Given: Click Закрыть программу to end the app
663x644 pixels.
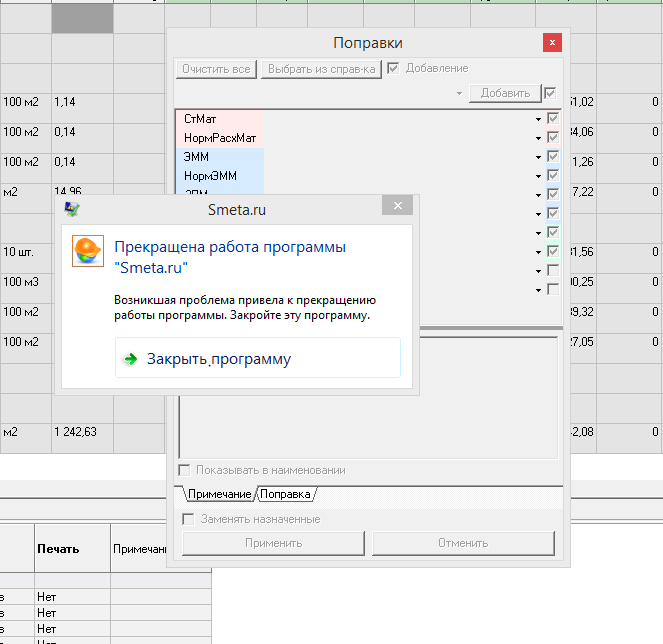Looking at the screenshot, I should (258, 358).
